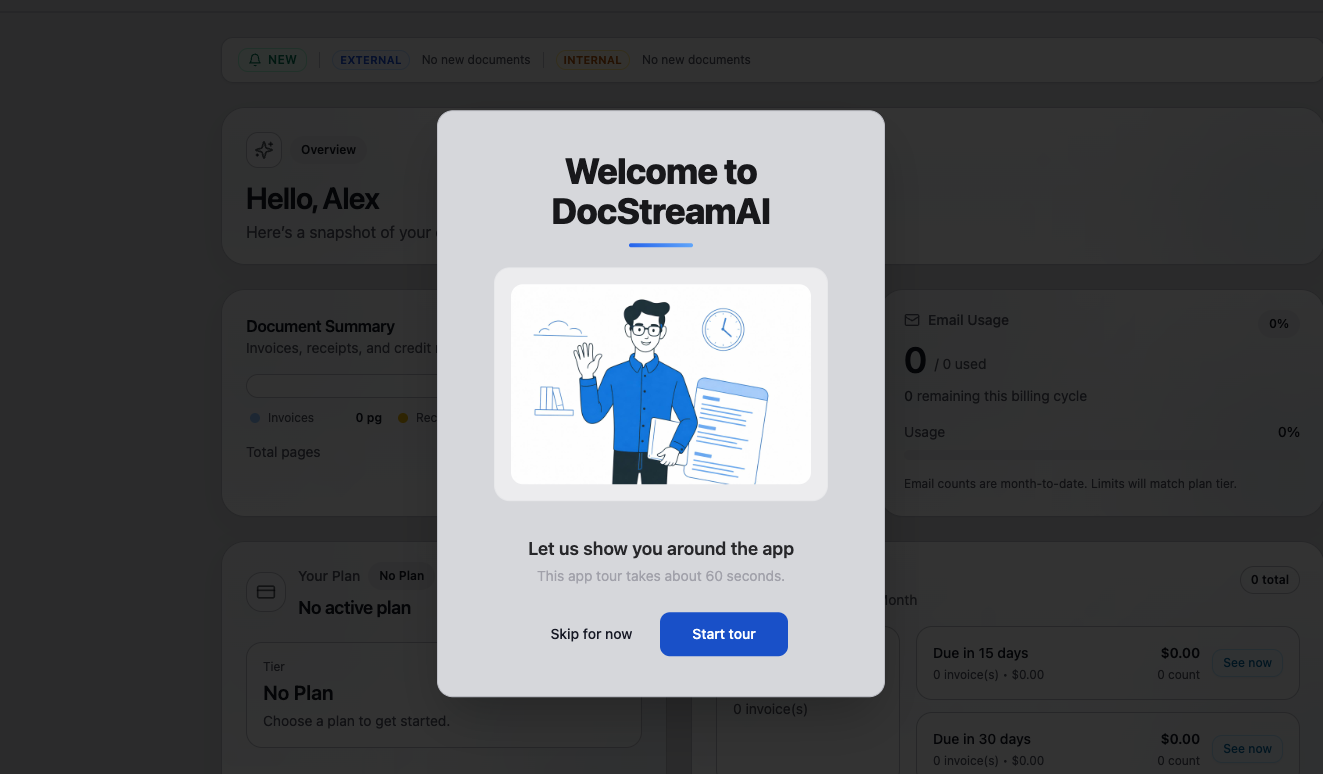Image resolution: width=1323 pixels, height=774 pixels.
Task: Click 'No new documents' next to EXTERNAL
Action: click(x=476, y=60)
